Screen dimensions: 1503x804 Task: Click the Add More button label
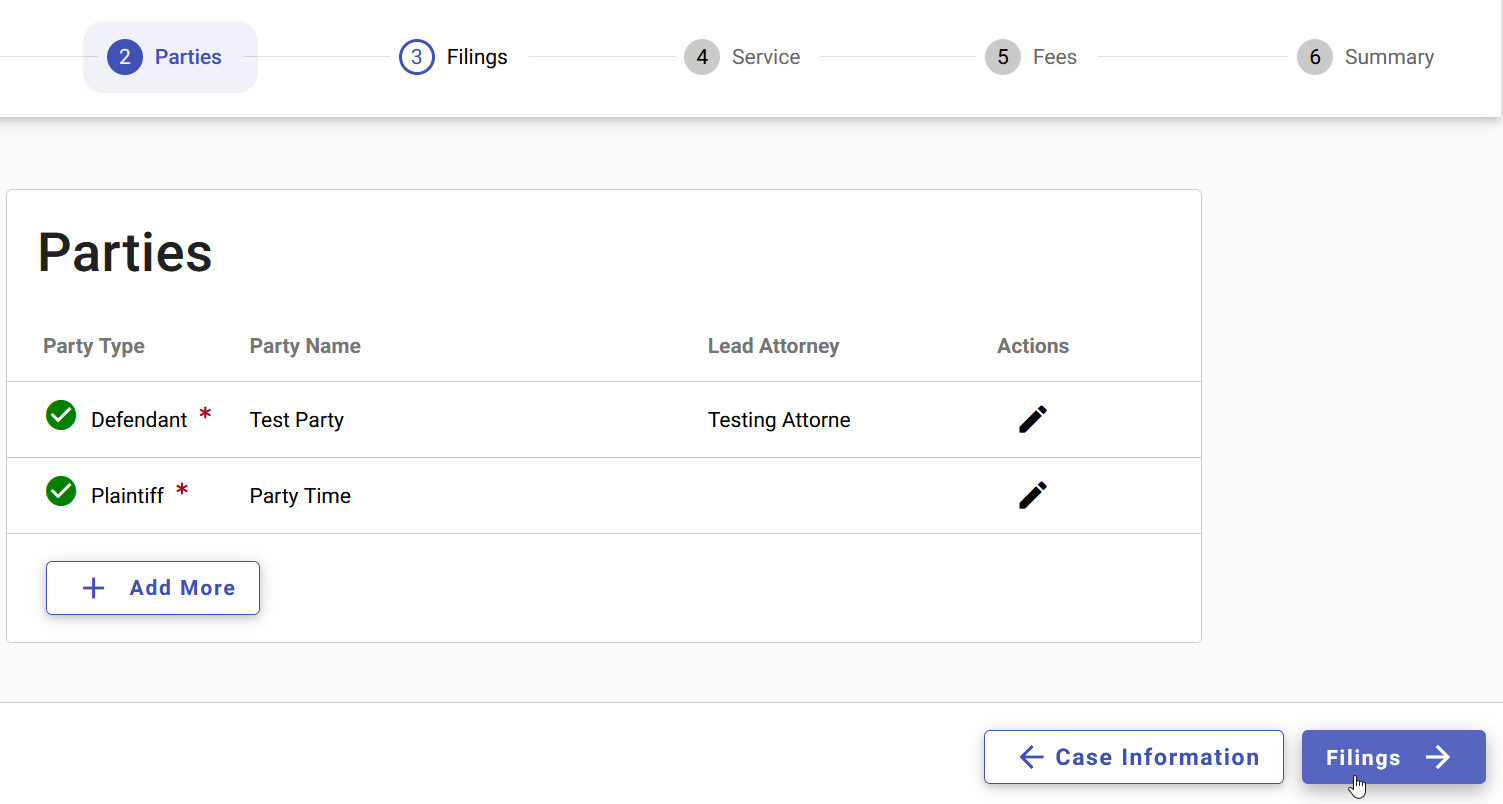click(182, 588)
